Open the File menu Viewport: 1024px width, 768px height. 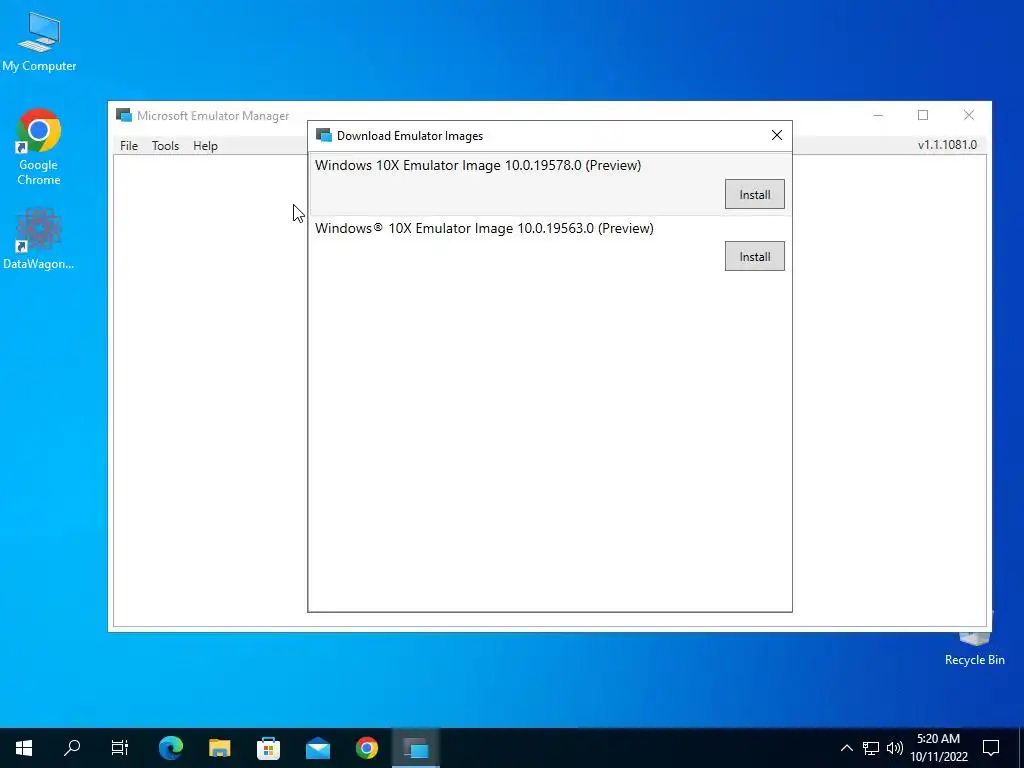(129, 146)
